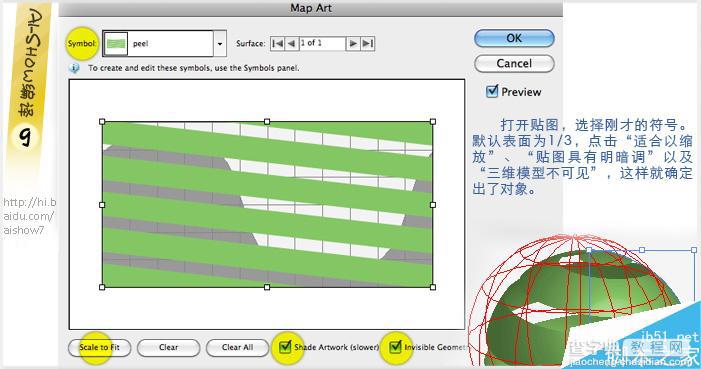Click the middle-left handle of mapped artwork
Image resolution: width=701 pixels, height=369 pixels.
pos(102,205)
